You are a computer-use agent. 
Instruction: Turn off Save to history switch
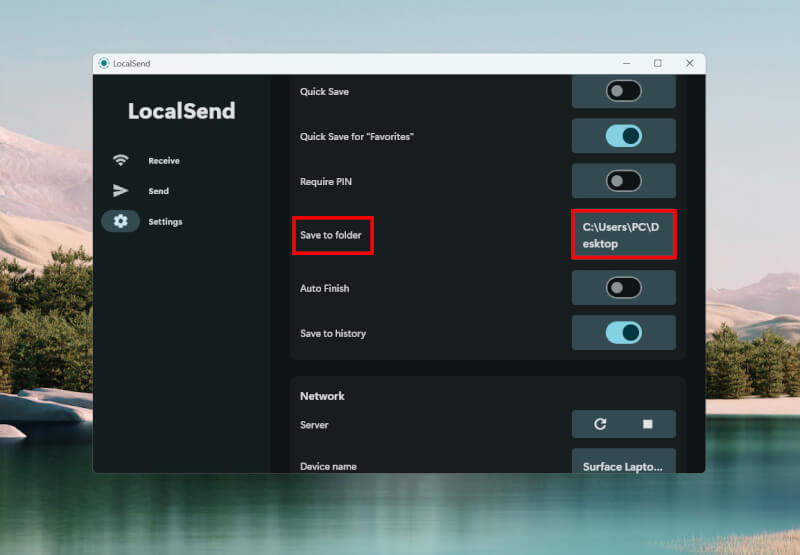click(623, 333)
